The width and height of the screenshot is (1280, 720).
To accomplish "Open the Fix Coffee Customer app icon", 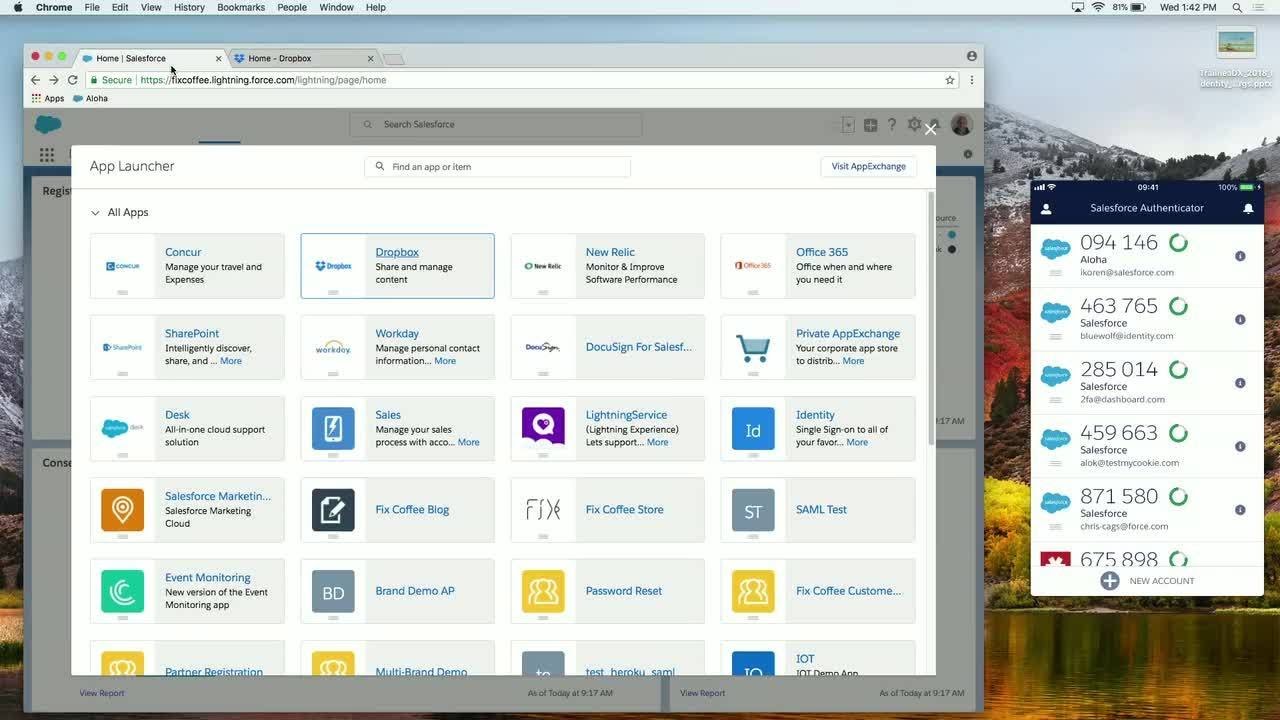I will click(753, 590).
